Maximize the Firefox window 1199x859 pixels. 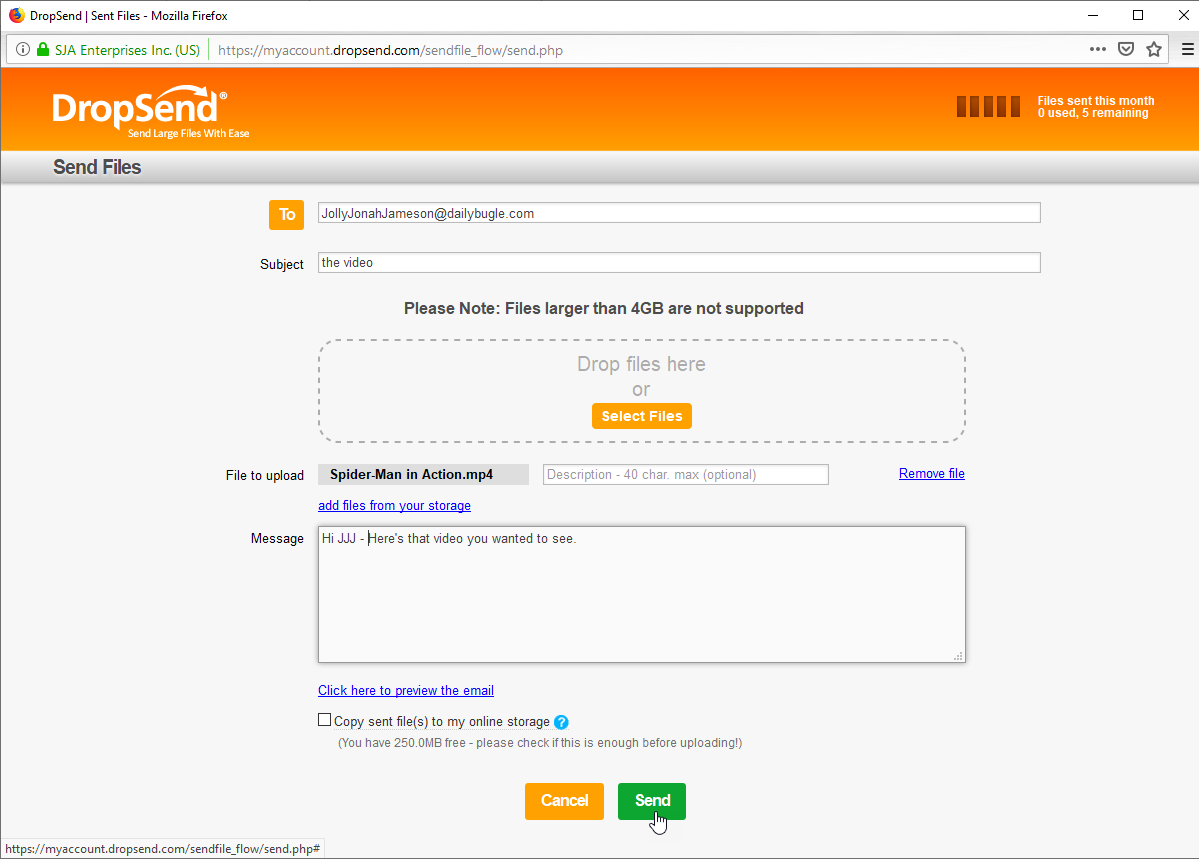1138,15
